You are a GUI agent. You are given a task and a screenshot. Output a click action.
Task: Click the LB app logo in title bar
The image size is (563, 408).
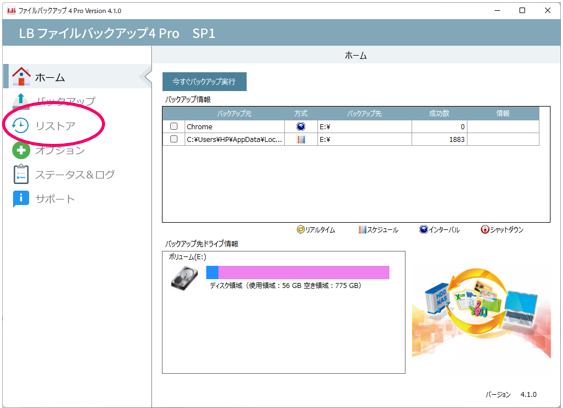click(x=11, y=10)
